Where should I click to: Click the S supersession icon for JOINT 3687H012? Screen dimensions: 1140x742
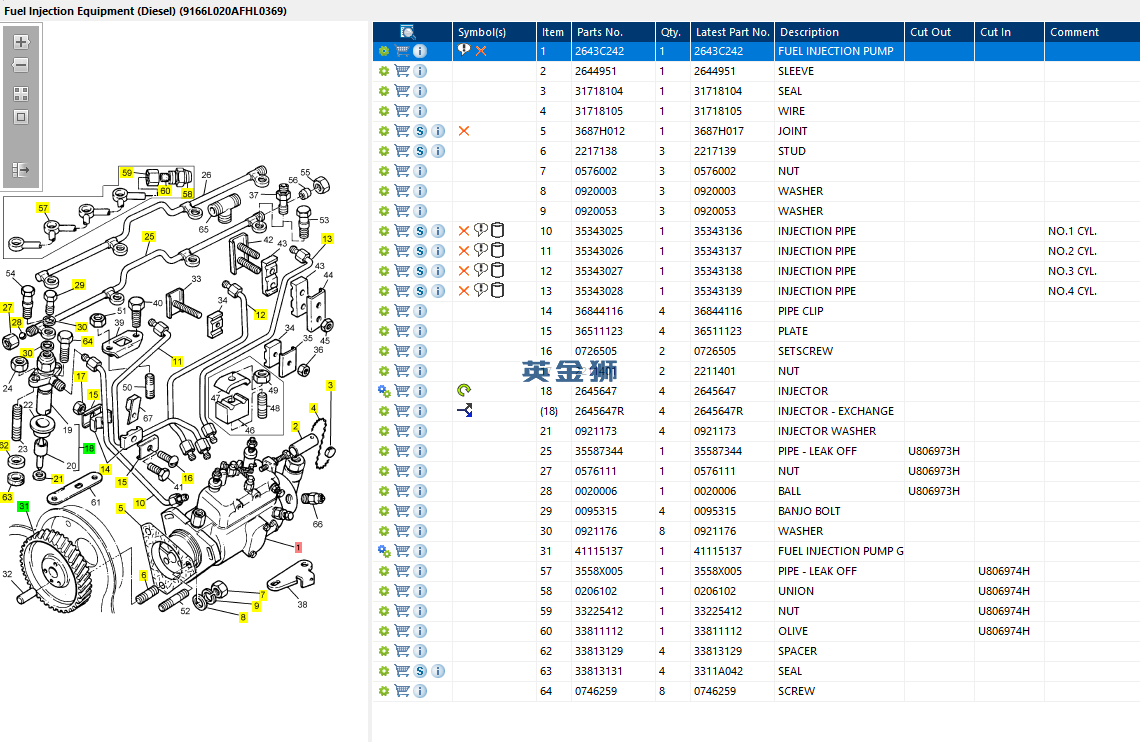click(420, 131)
